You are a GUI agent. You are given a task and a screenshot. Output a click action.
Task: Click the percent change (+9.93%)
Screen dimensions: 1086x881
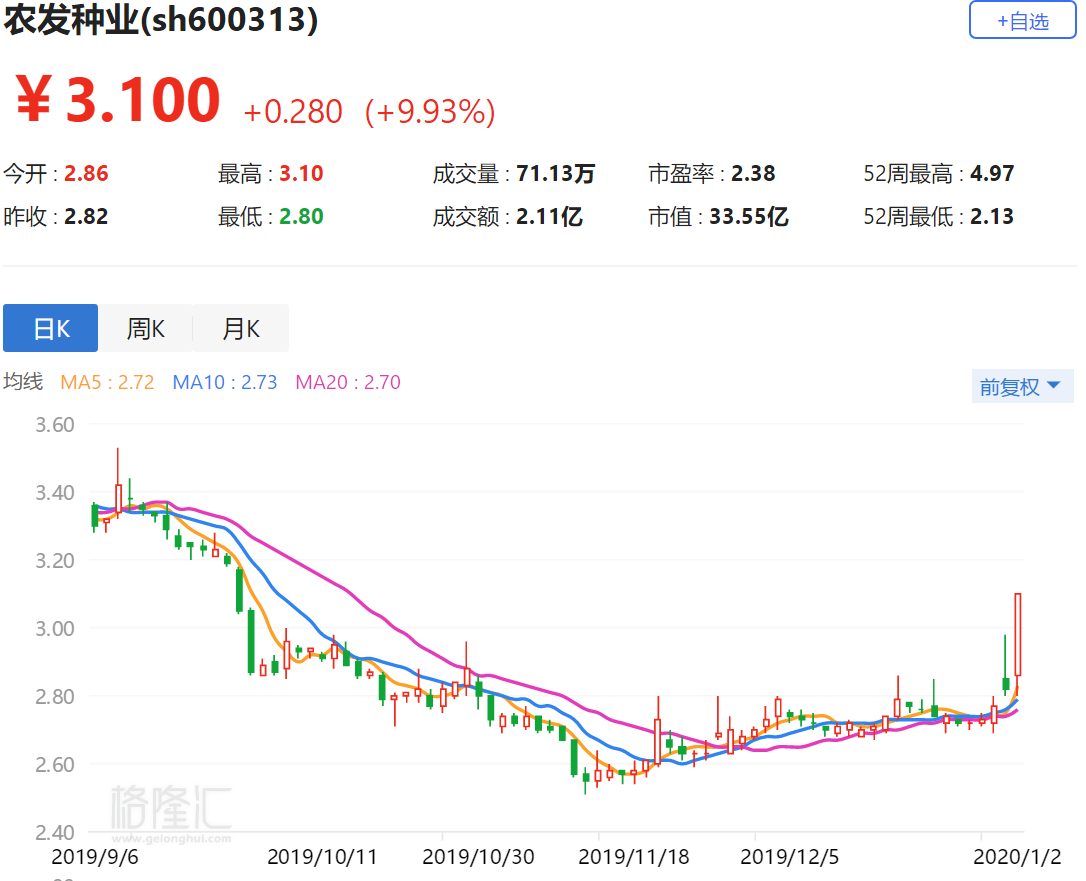pyautogui.click(x=430, y=112)
